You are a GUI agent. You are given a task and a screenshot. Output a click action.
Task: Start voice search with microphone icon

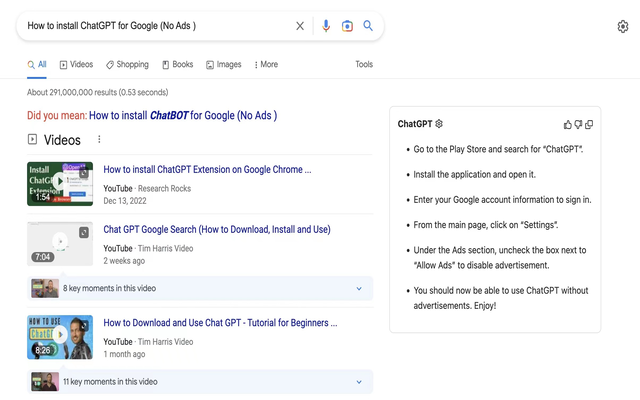coord(326,26)
